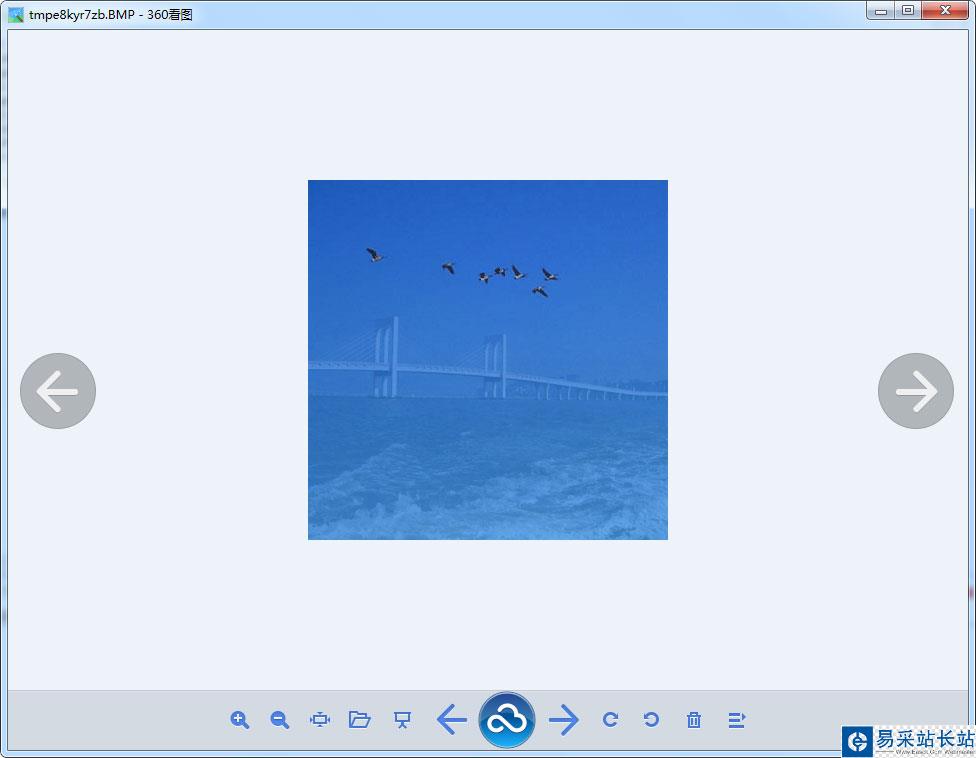This screenshot has height=758, width=976.
Task: Click the zoom in magnifier icon
Action: pyautogui.click(x=240, y=720)
